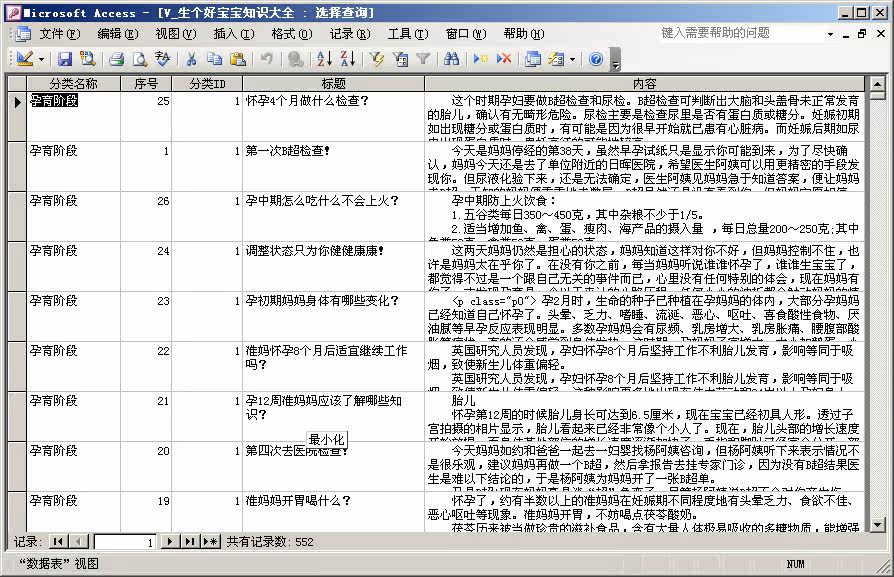Click the file search icon beside Save
894x577 pixels.
87,59
